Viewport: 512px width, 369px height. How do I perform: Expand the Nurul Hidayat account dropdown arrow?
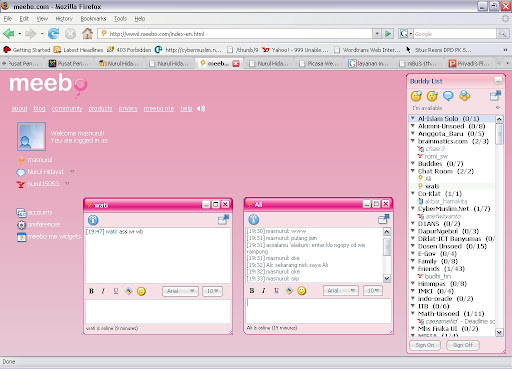[72, 171]
